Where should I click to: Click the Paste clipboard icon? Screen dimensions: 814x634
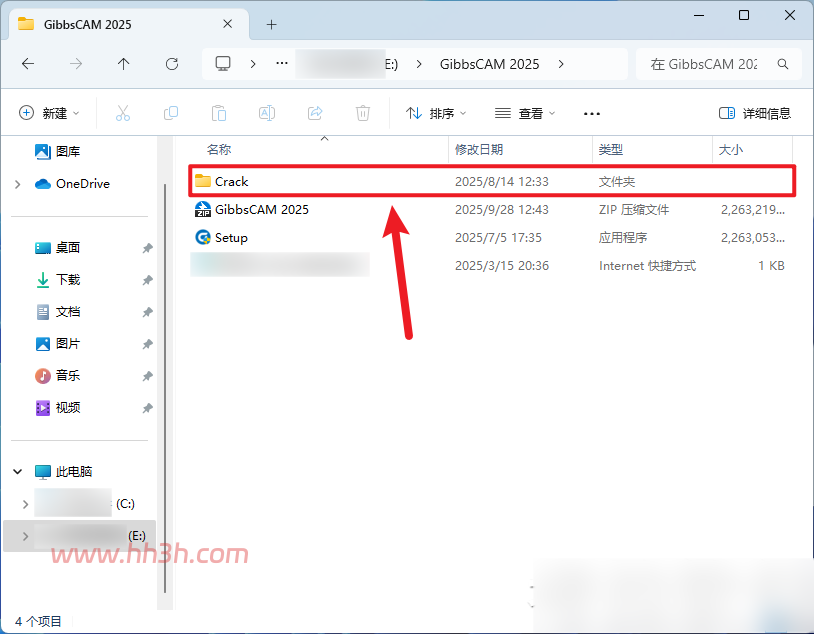point(219,113)
